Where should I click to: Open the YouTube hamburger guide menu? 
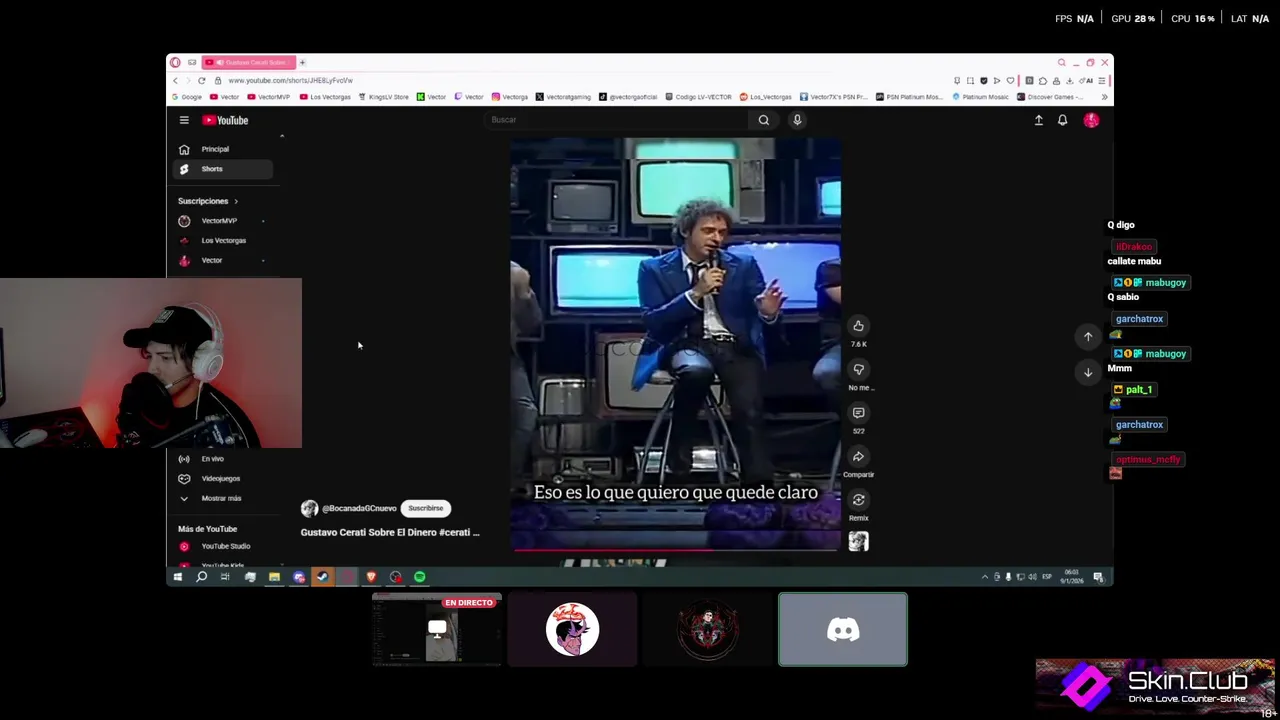coord(184,120)
